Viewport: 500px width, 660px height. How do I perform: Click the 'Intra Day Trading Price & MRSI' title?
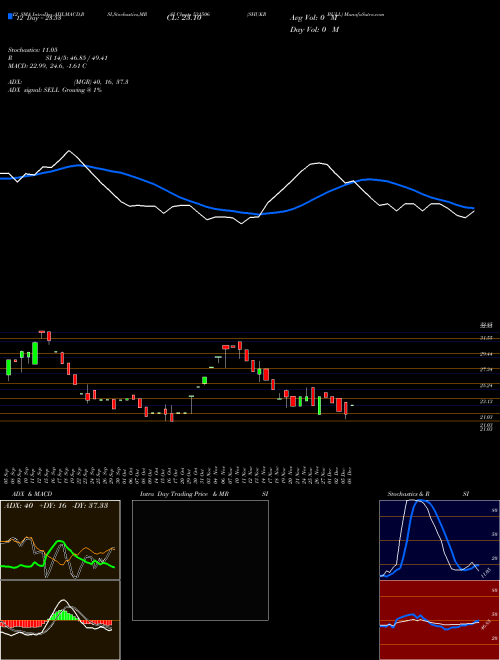coord(206,494)
